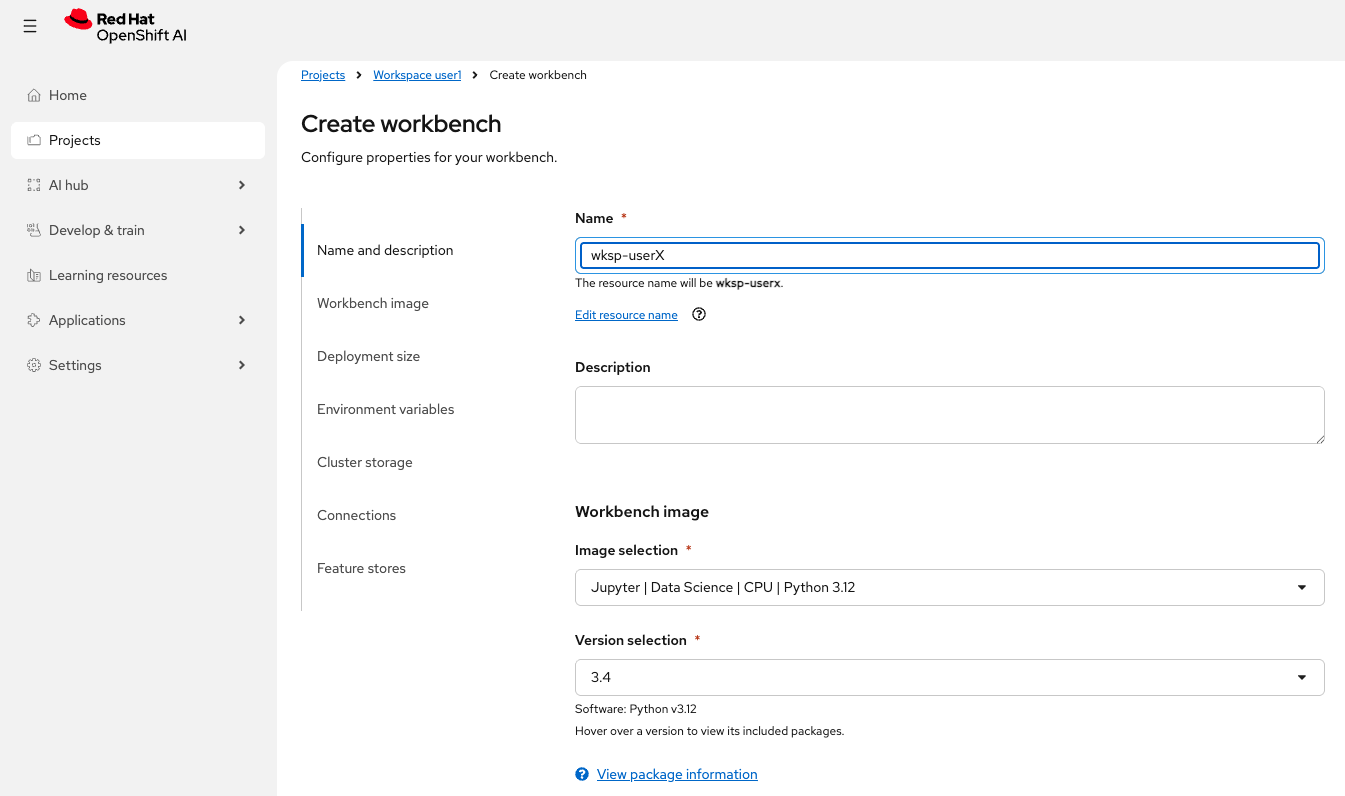Jump to Environment variables section

(x=385, y=409)
